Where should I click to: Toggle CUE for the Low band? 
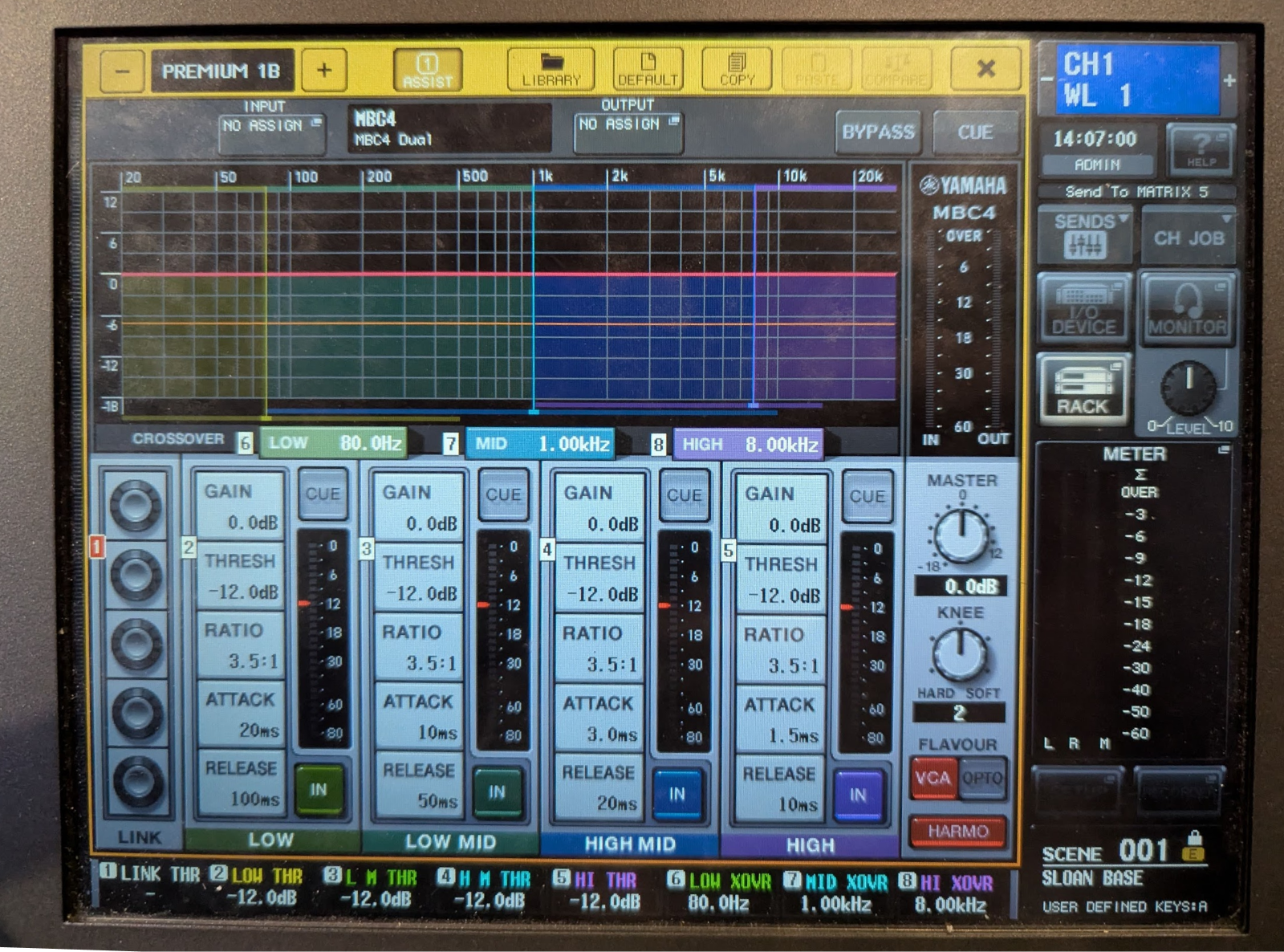323,494
